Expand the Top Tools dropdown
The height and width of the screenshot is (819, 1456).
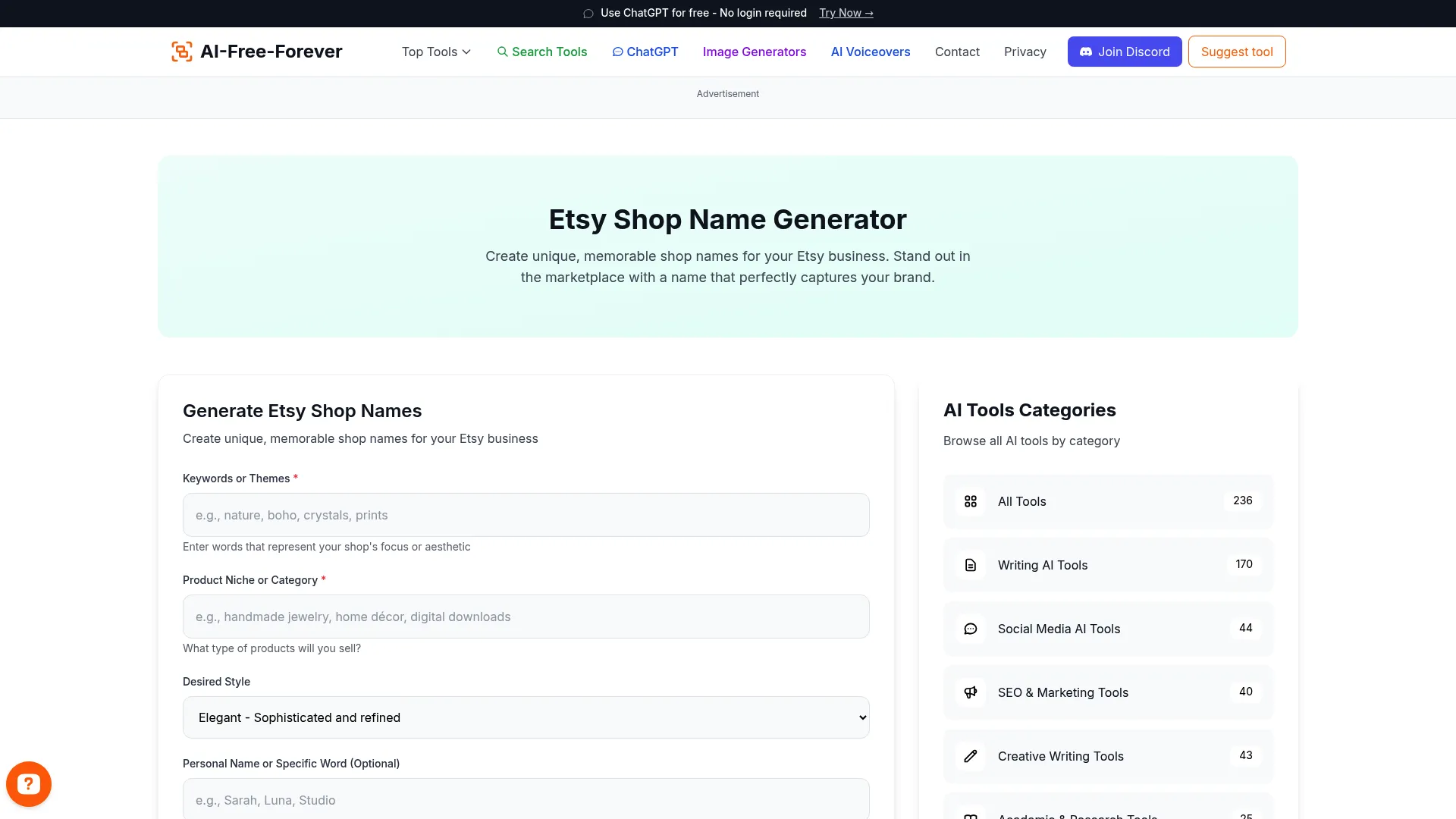pyautogui.click(x=436, y=52)
